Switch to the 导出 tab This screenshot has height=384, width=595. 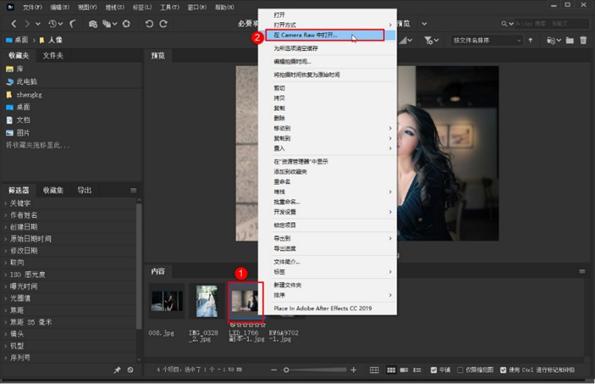[84, 190]
